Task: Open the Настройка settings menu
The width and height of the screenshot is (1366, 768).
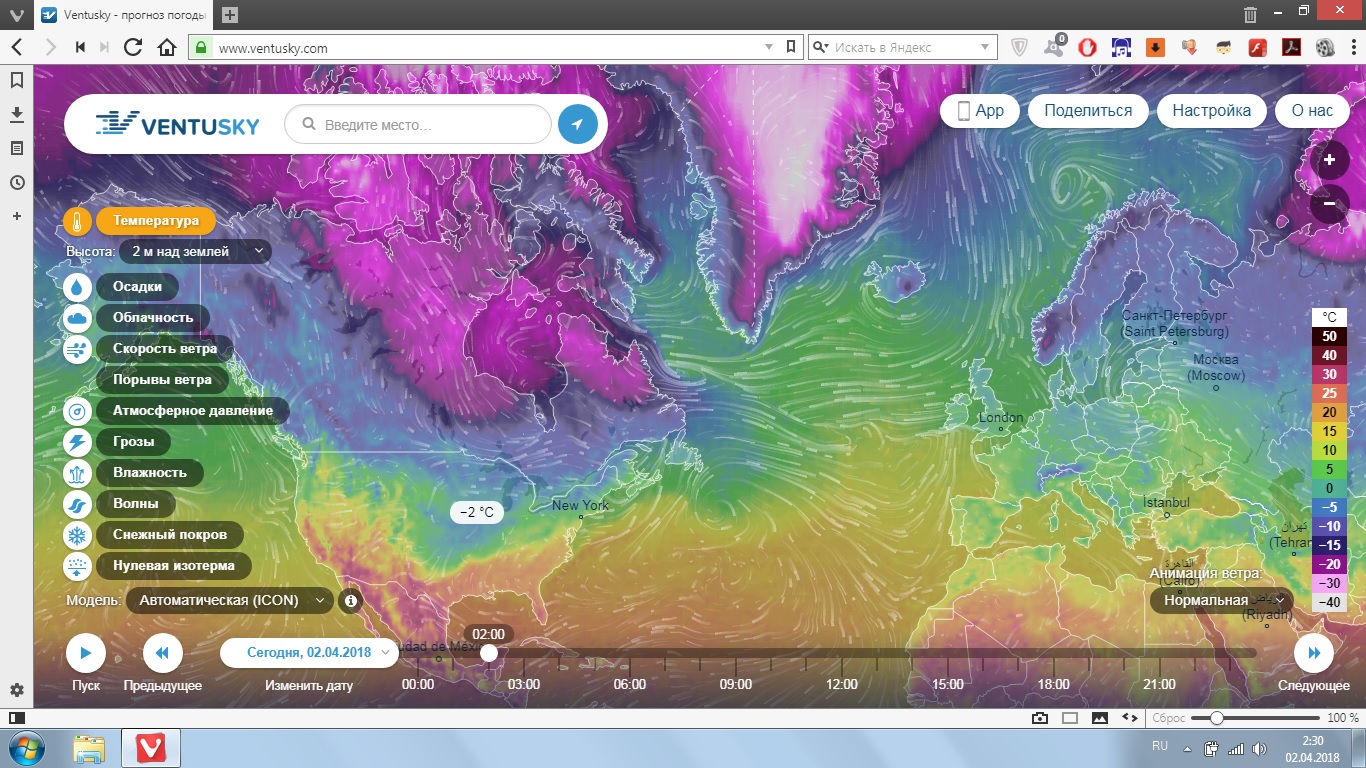Action: point(1211,111)
